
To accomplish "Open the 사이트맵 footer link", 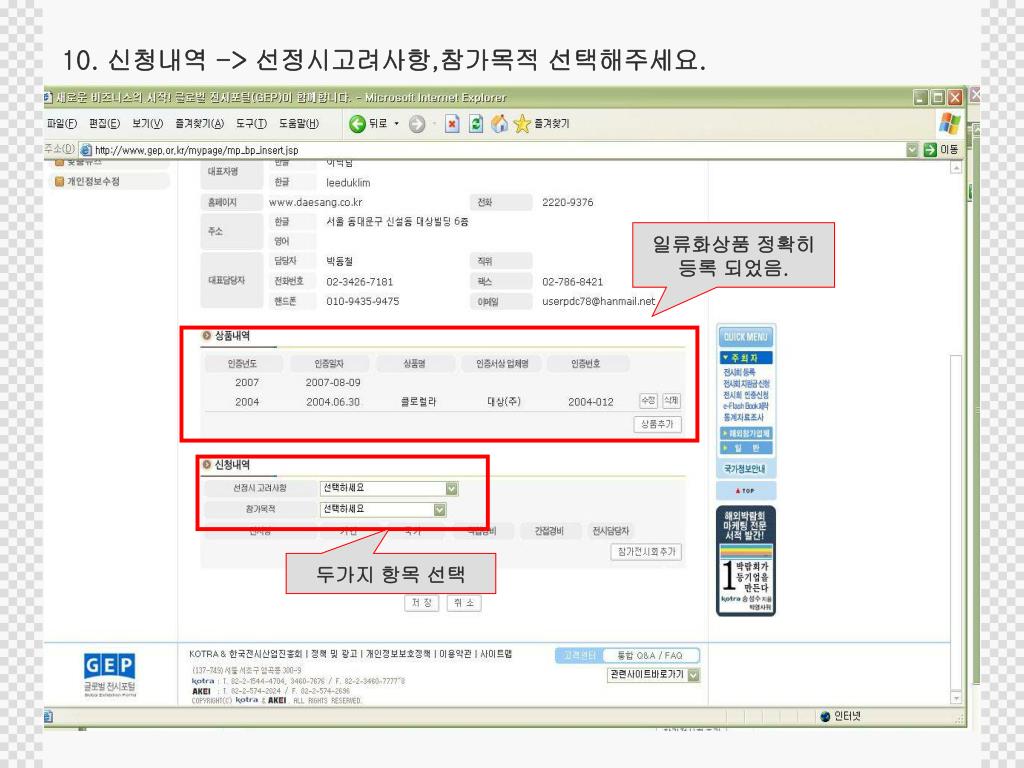I will (x=496, y=654).
